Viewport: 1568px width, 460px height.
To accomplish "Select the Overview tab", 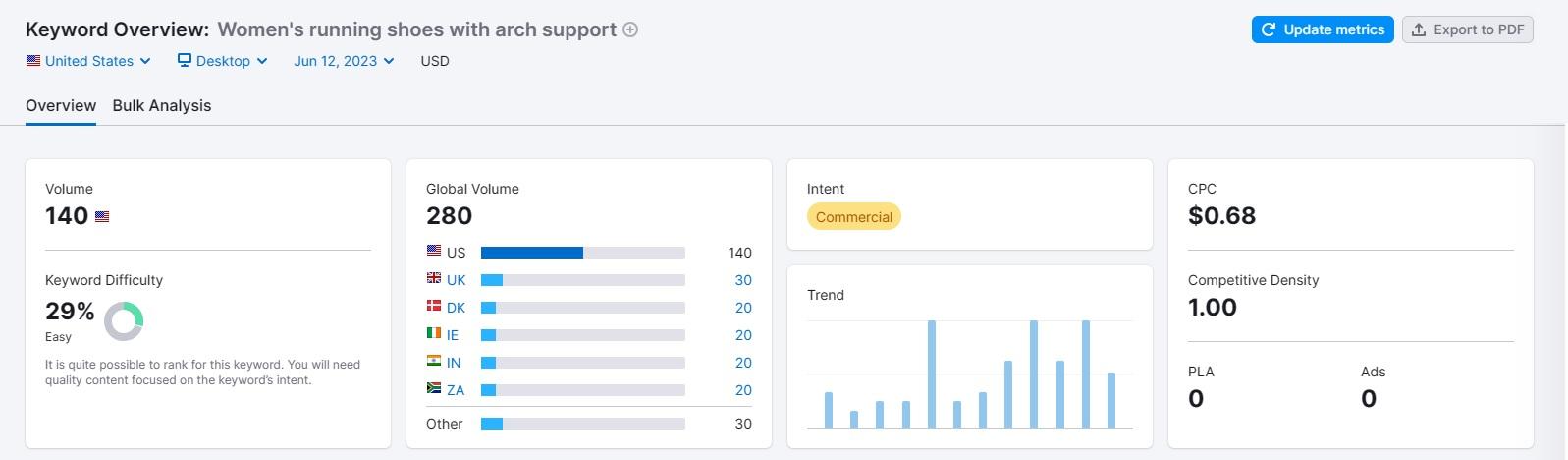I will [x=61, y=105].
